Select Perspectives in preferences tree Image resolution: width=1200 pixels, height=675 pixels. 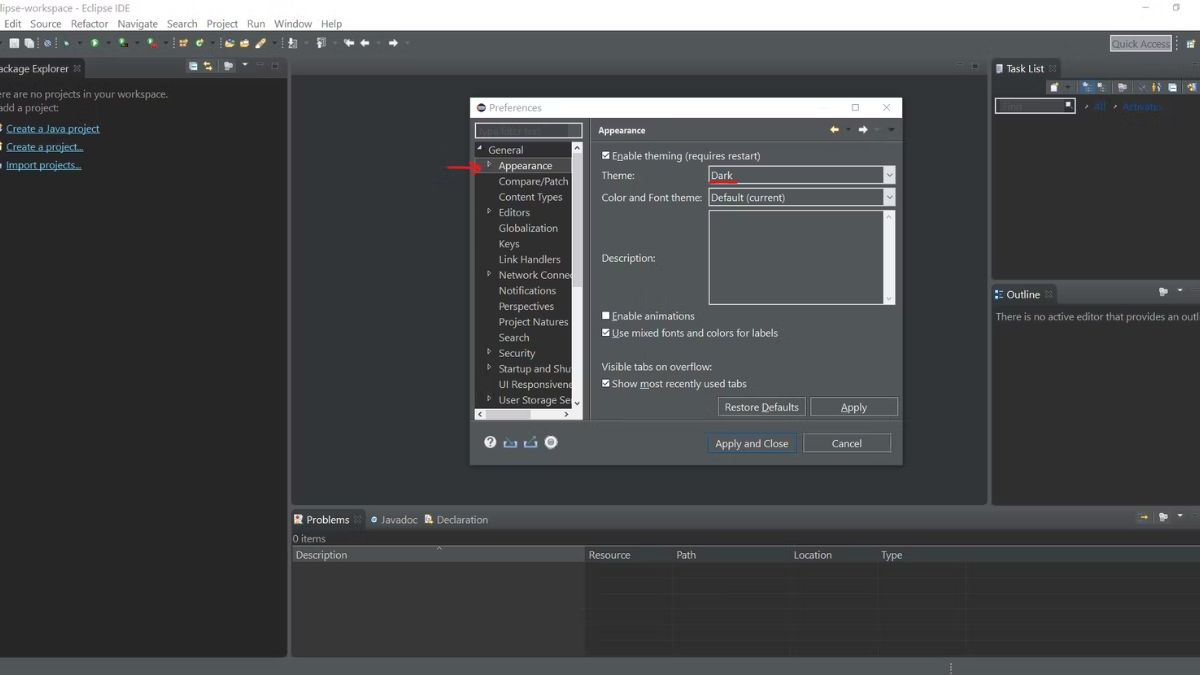tap(526, 306)
